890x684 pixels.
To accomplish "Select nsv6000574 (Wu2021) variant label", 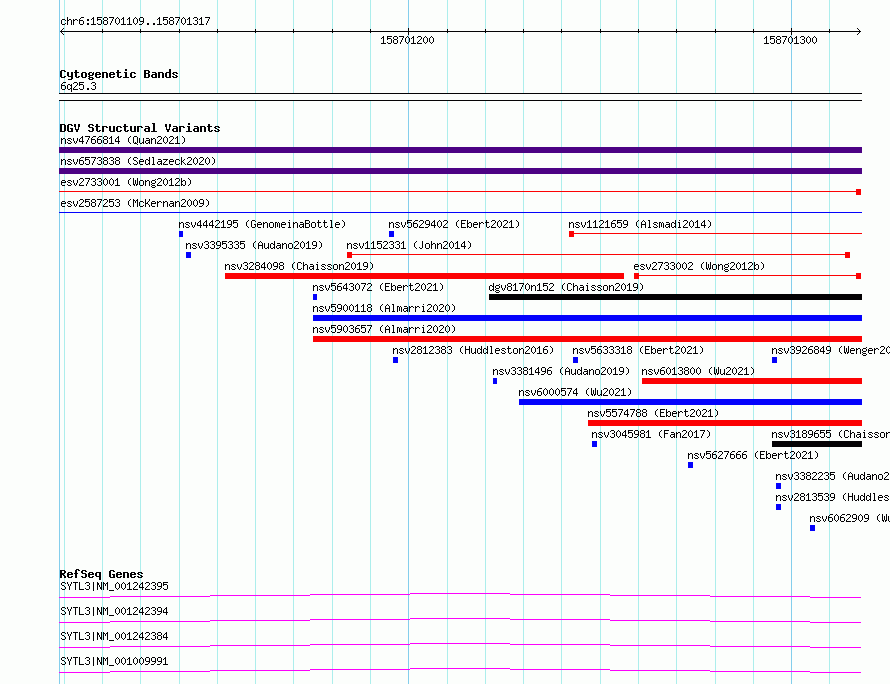I will [x=575, y=392].
